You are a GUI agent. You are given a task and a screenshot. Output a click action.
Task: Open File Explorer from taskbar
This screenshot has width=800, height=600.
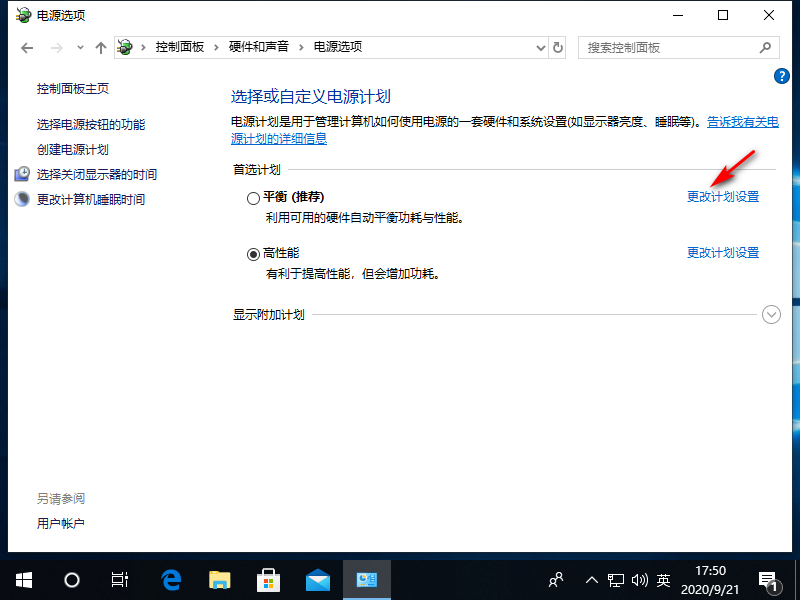(x=220, y=580)
